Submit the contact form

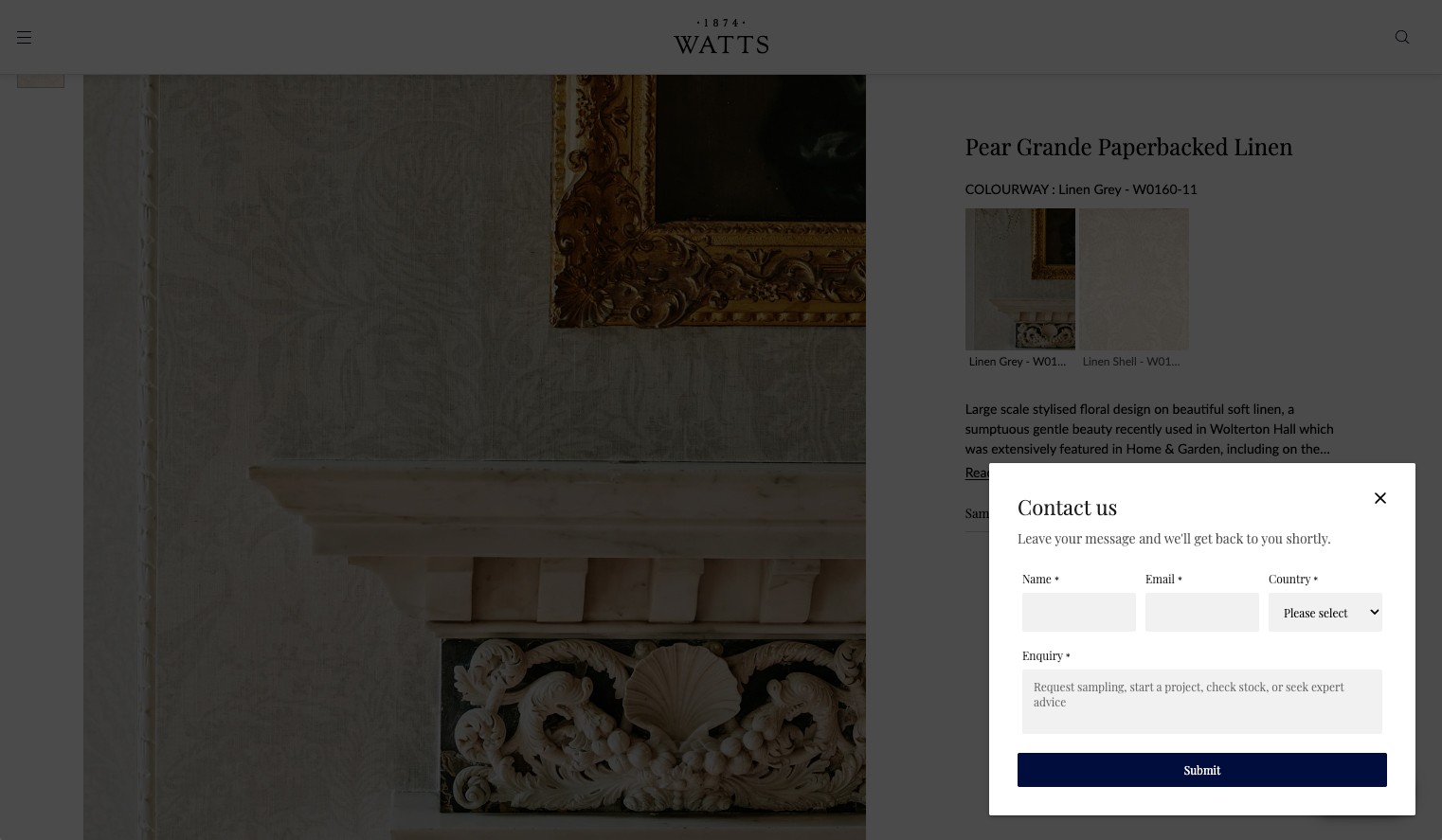(1202, 770)
